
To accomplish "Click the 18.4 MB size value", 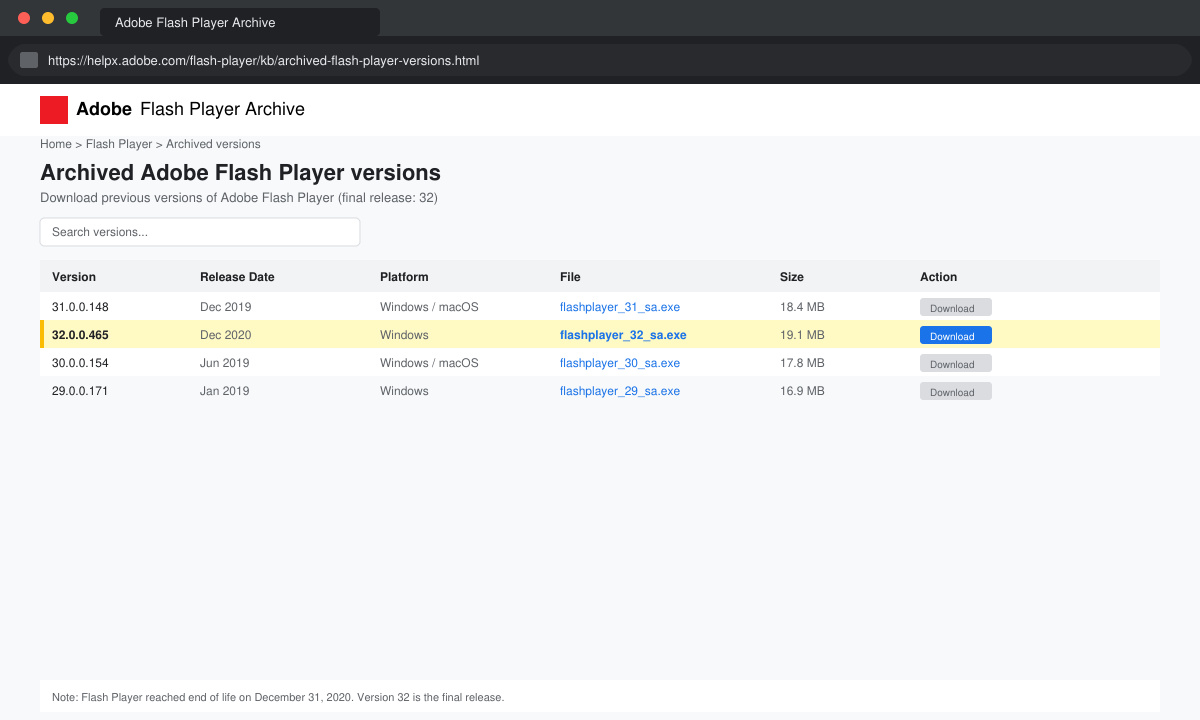I will [x=802, y=307].
